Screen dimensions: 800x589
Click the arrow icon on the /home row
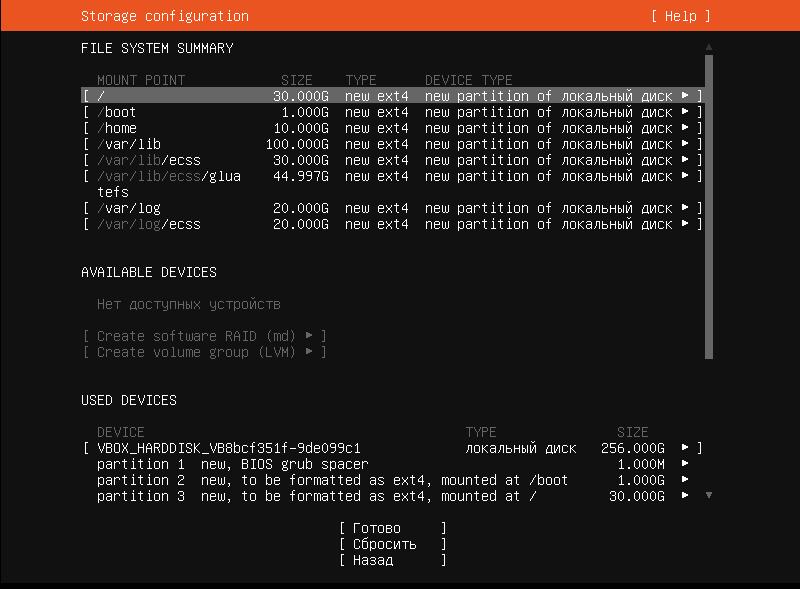click(685, 128)
